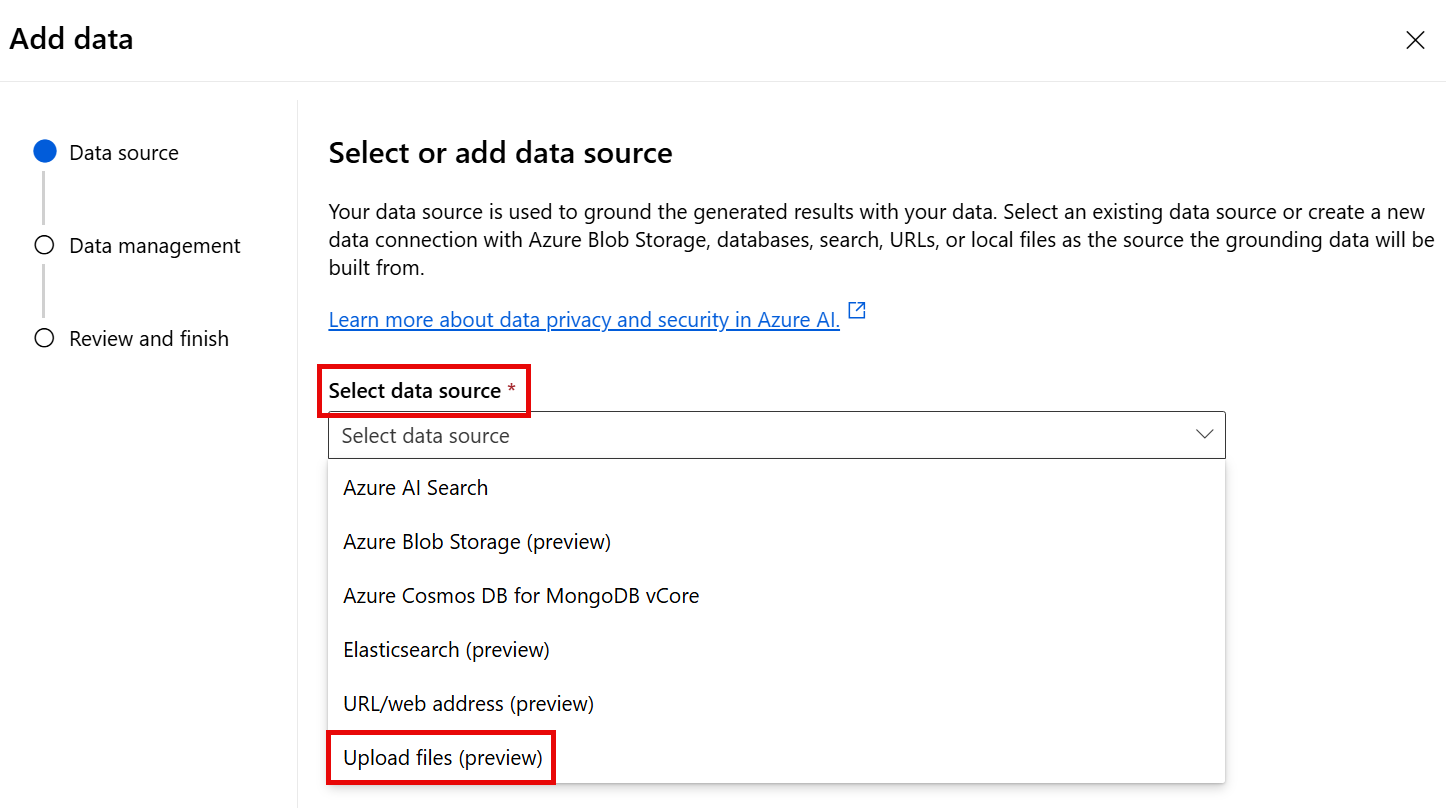This screenshot has height=808, width=1446.
Task: Close the Add data dialog
Action: (1415, 40)
